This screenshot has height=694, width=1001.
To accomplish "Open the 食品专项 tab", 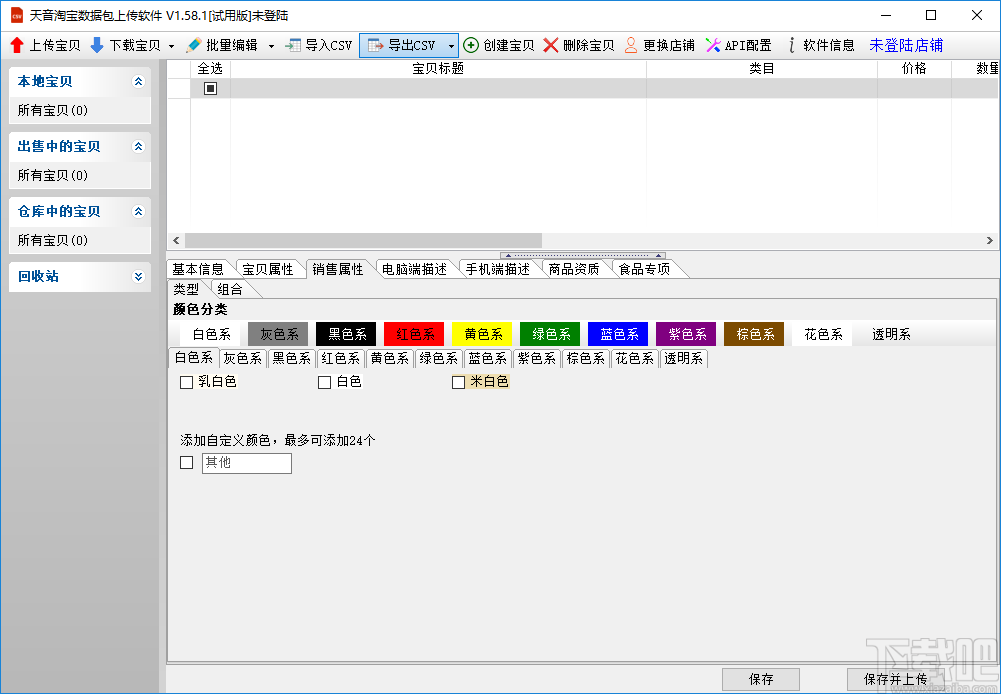I will click(x=644, y=269).
